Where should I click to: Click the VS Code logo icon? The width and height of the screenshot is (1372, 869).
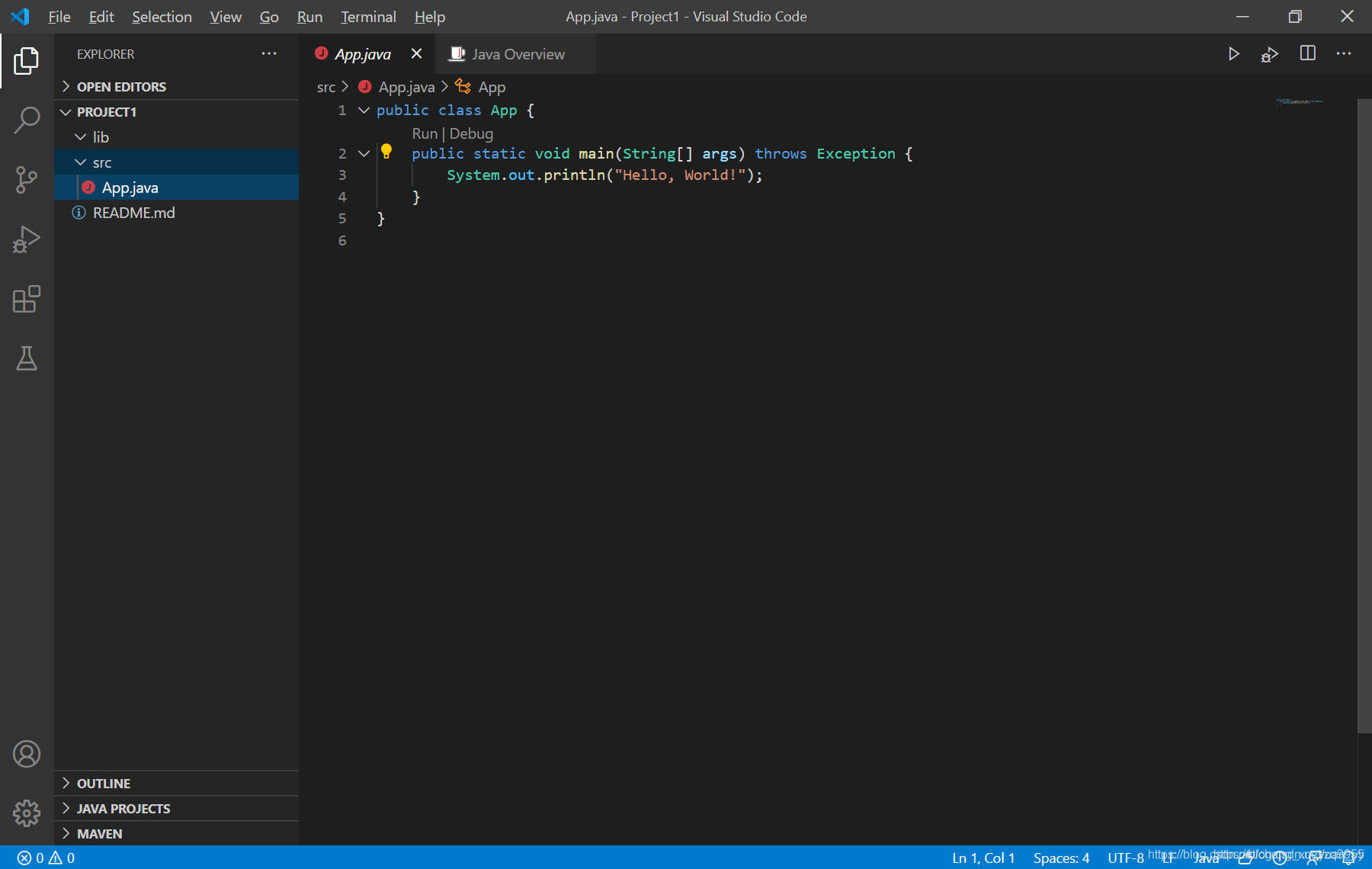click(x=21, y=17)
